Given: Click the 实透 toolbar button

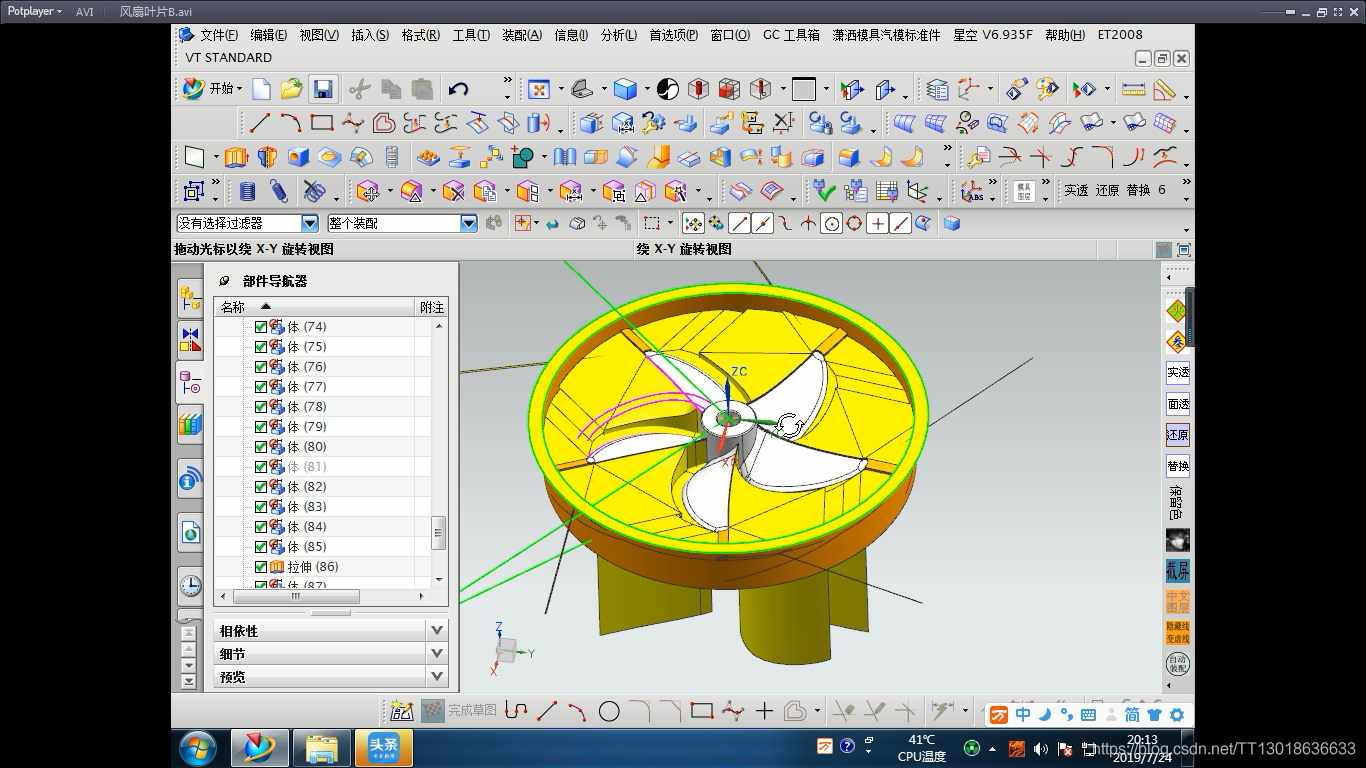Looking at the screenshot, I should 1076,190.
